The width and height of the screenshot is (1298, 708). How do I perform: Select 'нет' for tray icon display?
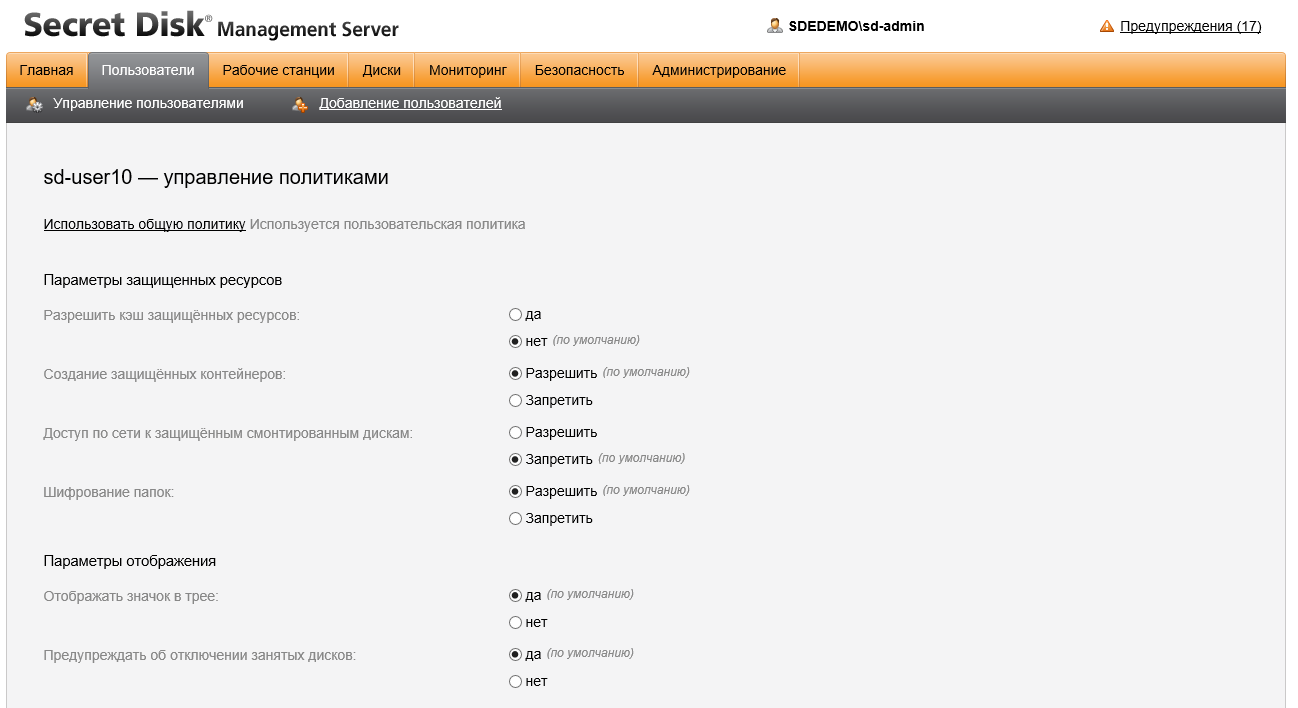coord(516,623)
